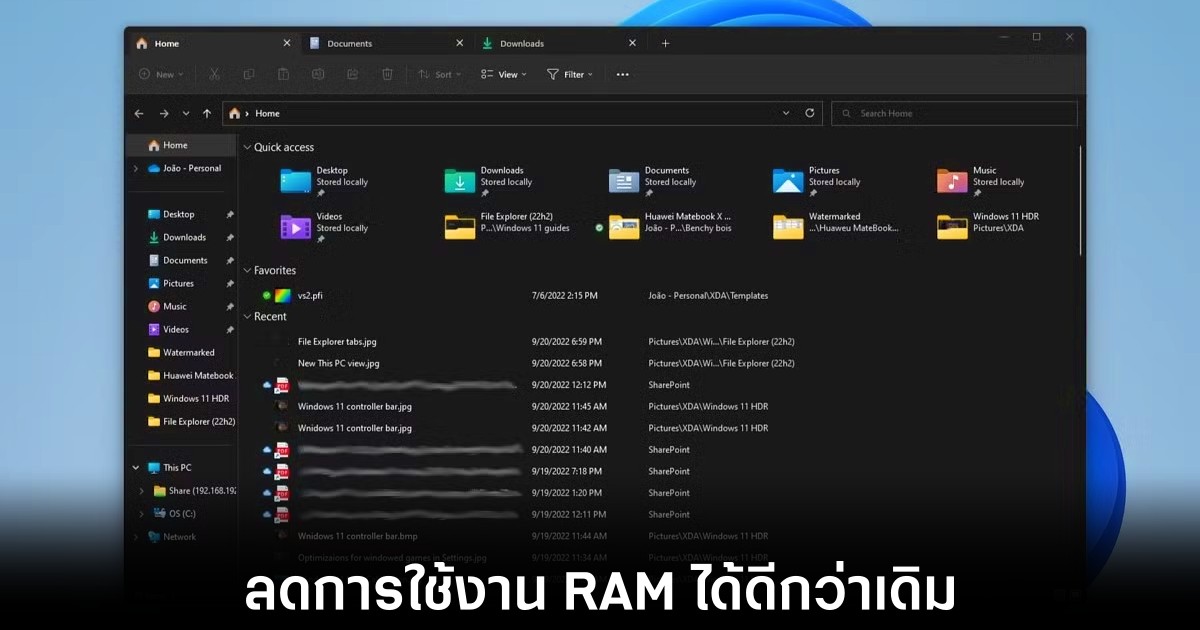Toggle the pin beside Pictures in sidebar
This screenshot has height=630, width=1200.
[230, 284]
